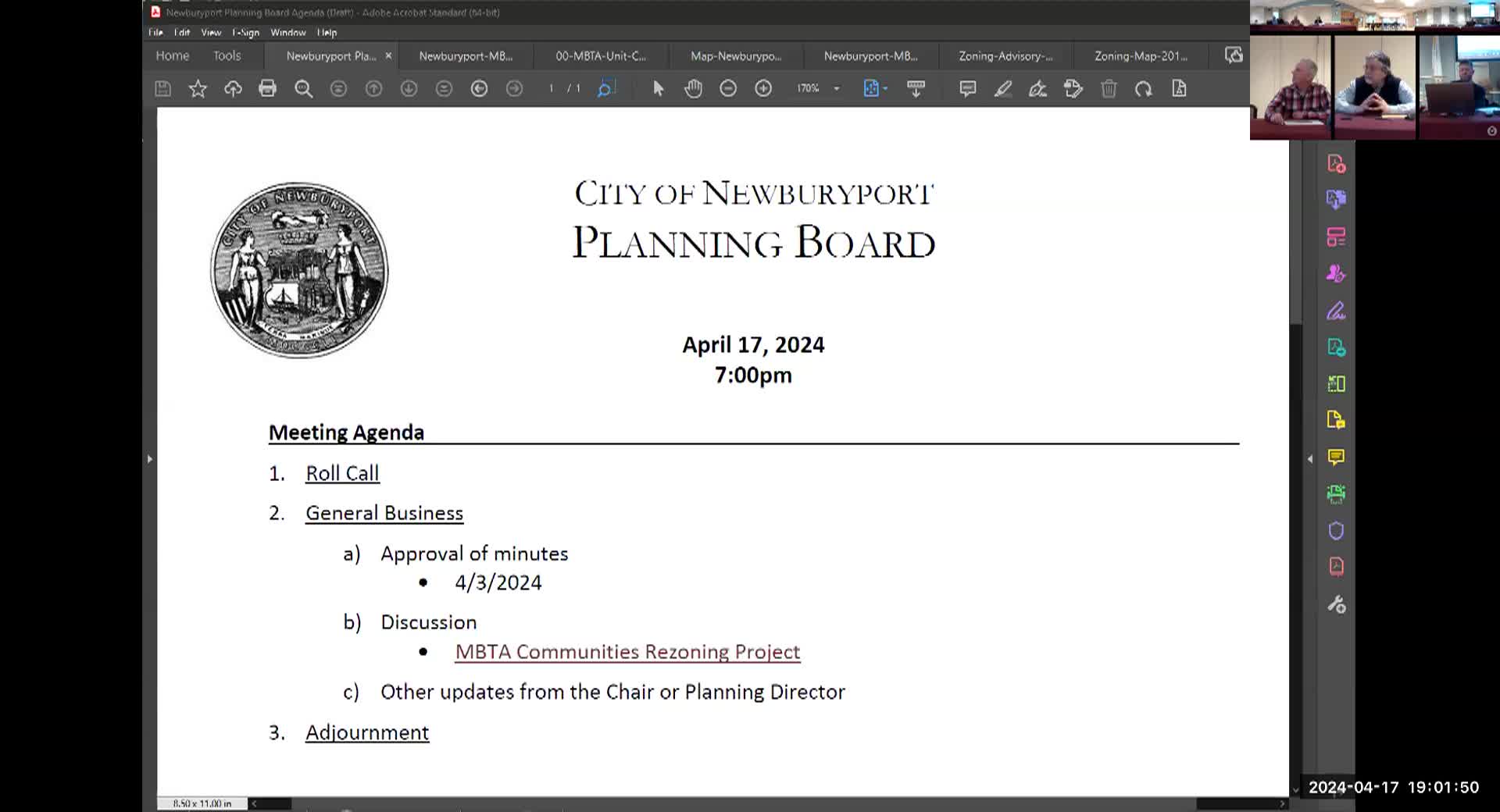Switch to Zoning-Map-201... document tab

(1141, 56)
